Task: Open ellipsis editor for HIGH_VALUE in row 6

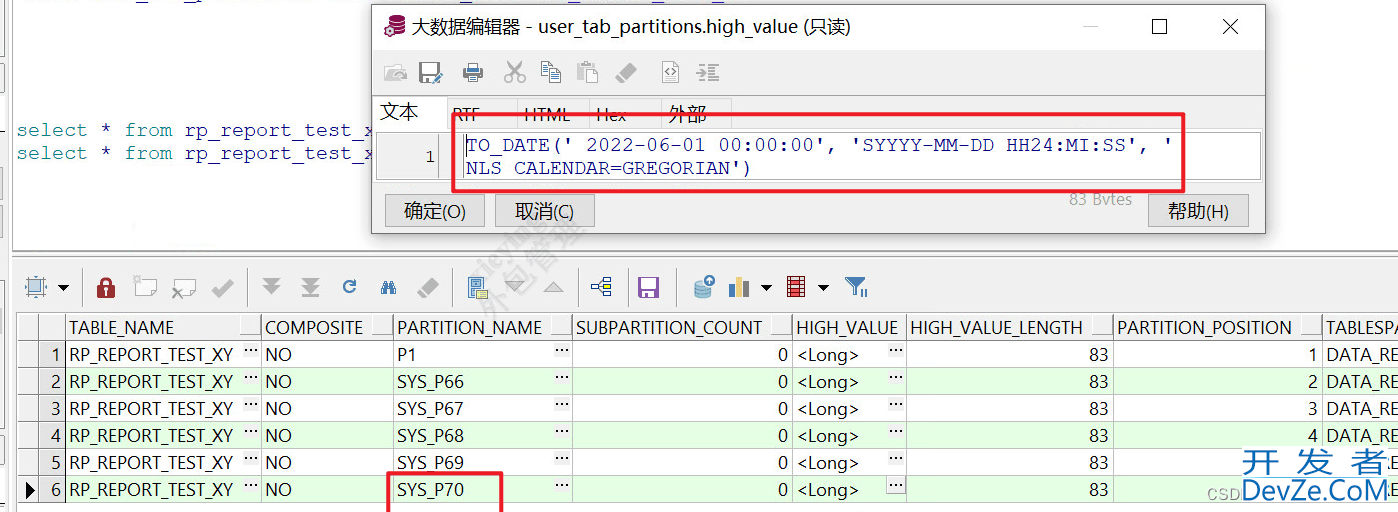Action: tap(895, 485)
